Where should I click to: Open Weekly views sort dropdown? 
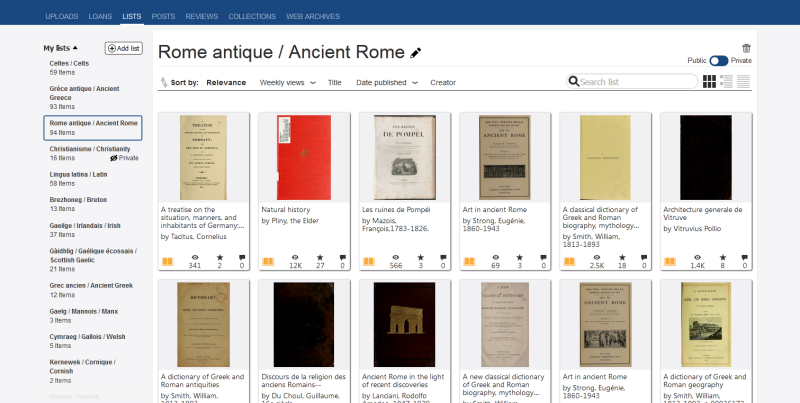point(288,82)
